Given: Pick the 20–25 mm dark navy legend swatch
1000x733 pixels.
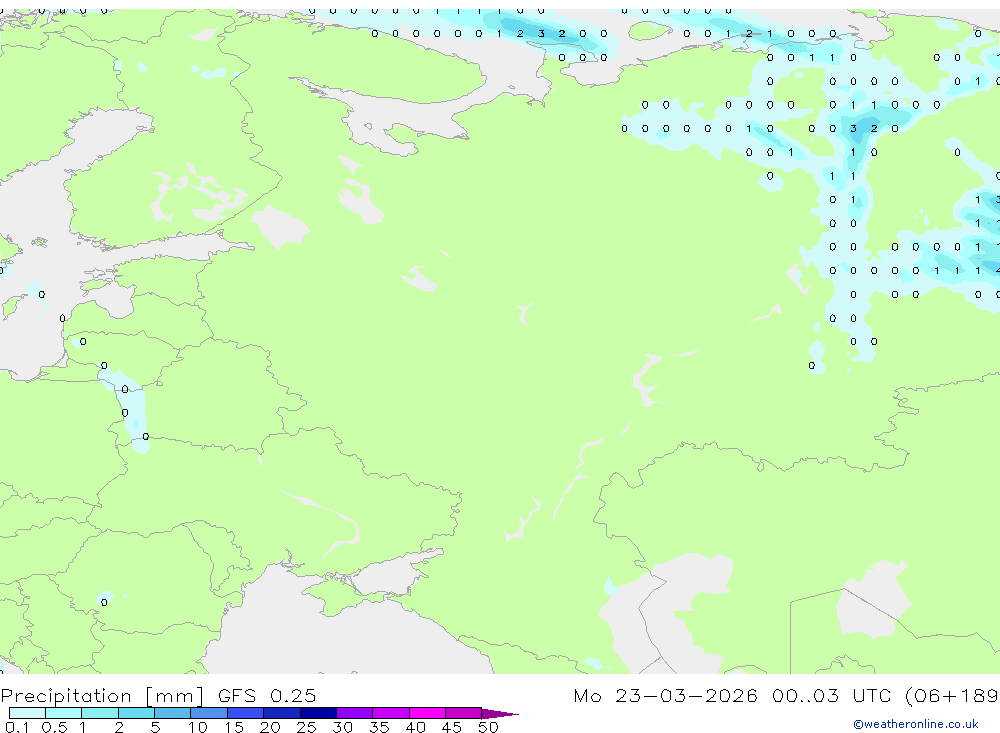Looking at the screenshot, I should [x=282, y=713].
